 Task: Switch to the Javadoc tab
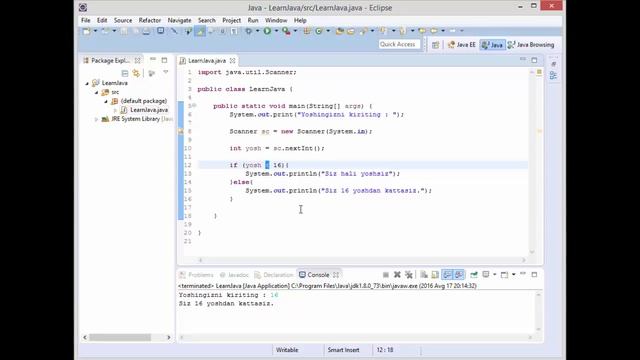[x=234, y=275]
